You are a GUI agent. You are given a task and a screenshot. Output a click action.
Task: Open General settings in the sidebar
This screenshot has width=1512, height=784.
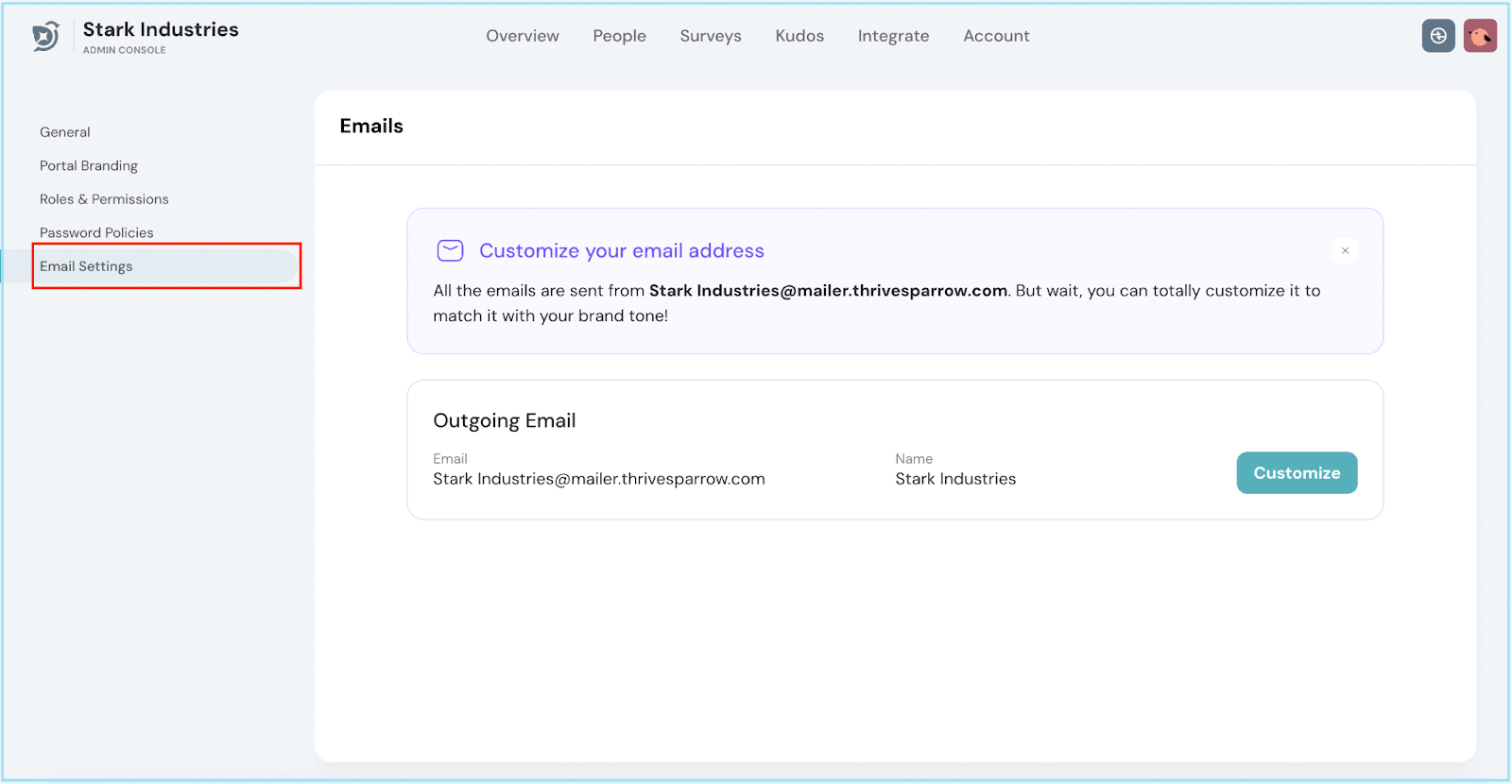65,132
